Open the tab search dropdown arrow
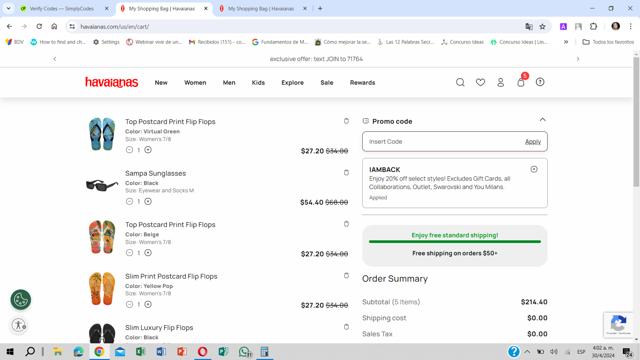The height and width of the screenshot is (360, 640). coord(8,8)
